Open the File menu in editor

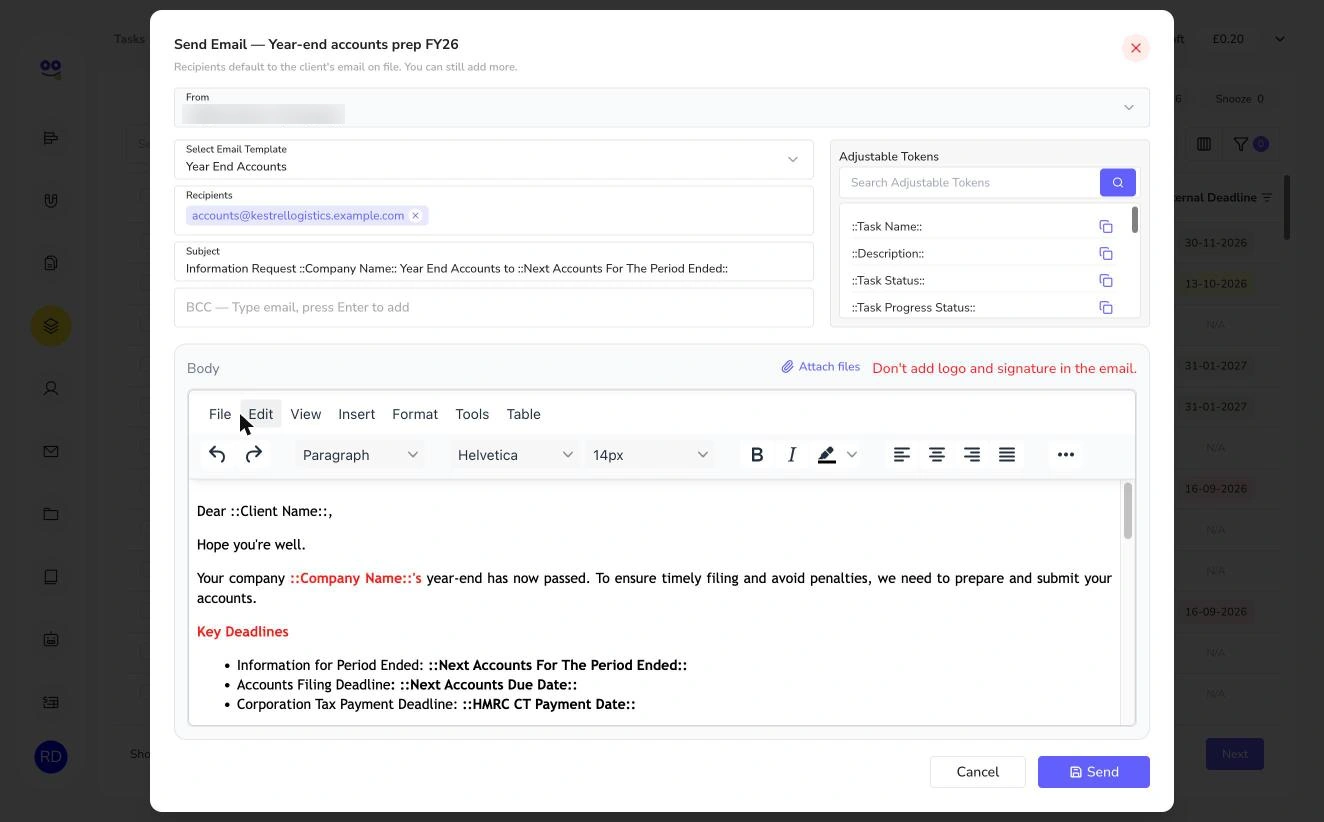[x=220, y=414]
